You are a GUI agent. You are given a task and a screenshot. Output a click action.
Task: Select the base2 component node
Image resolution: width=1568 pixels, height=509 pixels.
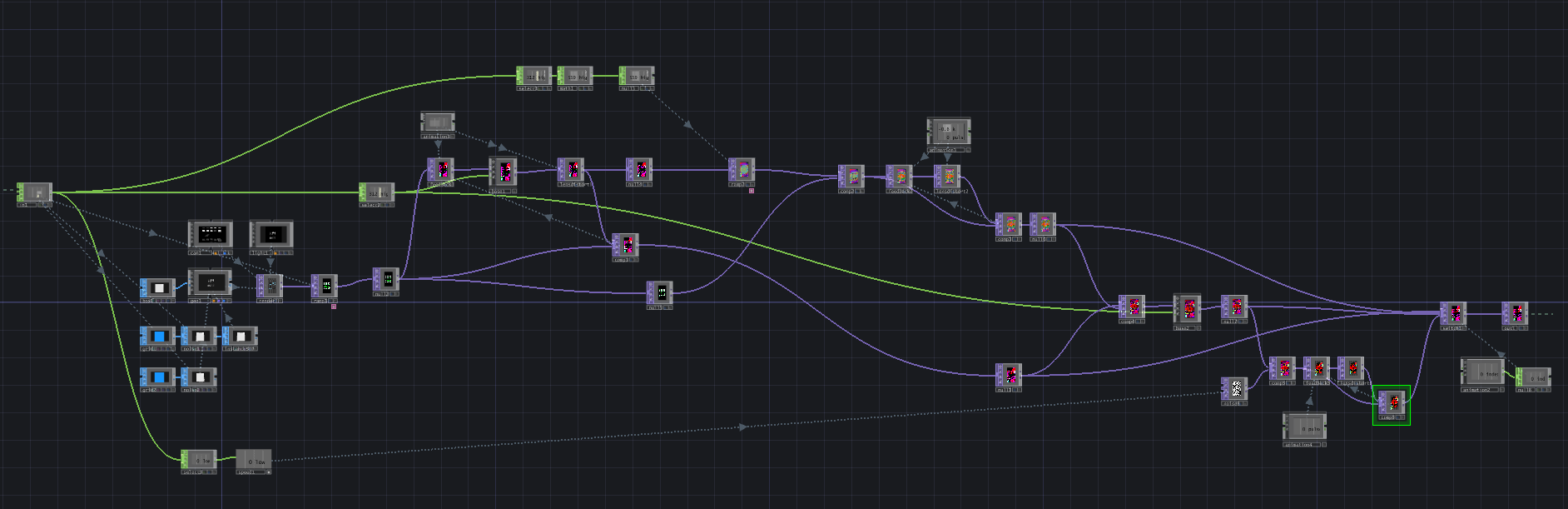click(x=1188, y=308)
